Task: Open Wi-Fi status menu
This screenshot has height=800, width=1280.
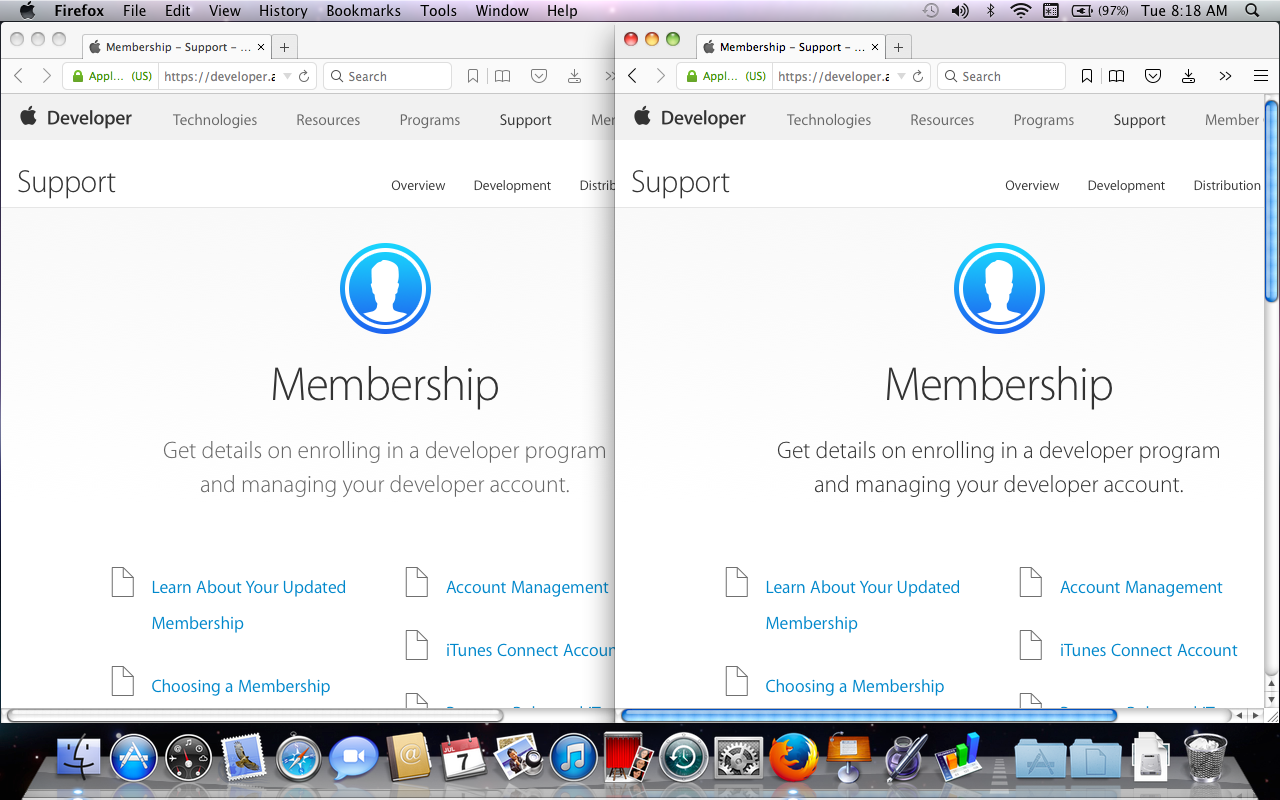Action: point(1020,11)
